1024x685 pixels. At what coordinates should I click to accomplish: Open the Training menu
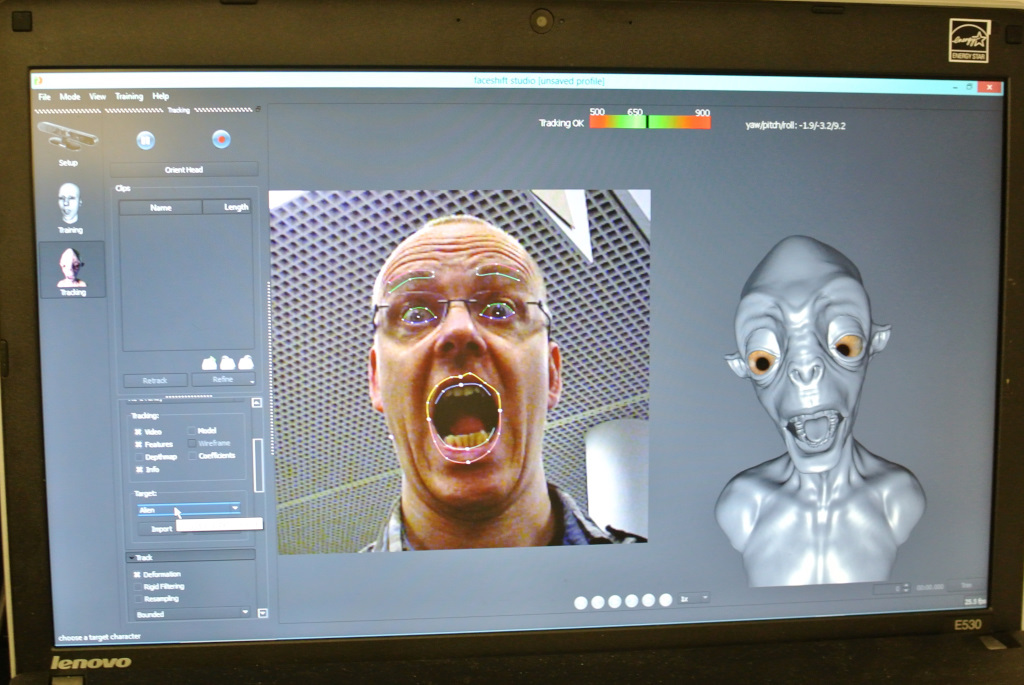[x=129, y=96]
